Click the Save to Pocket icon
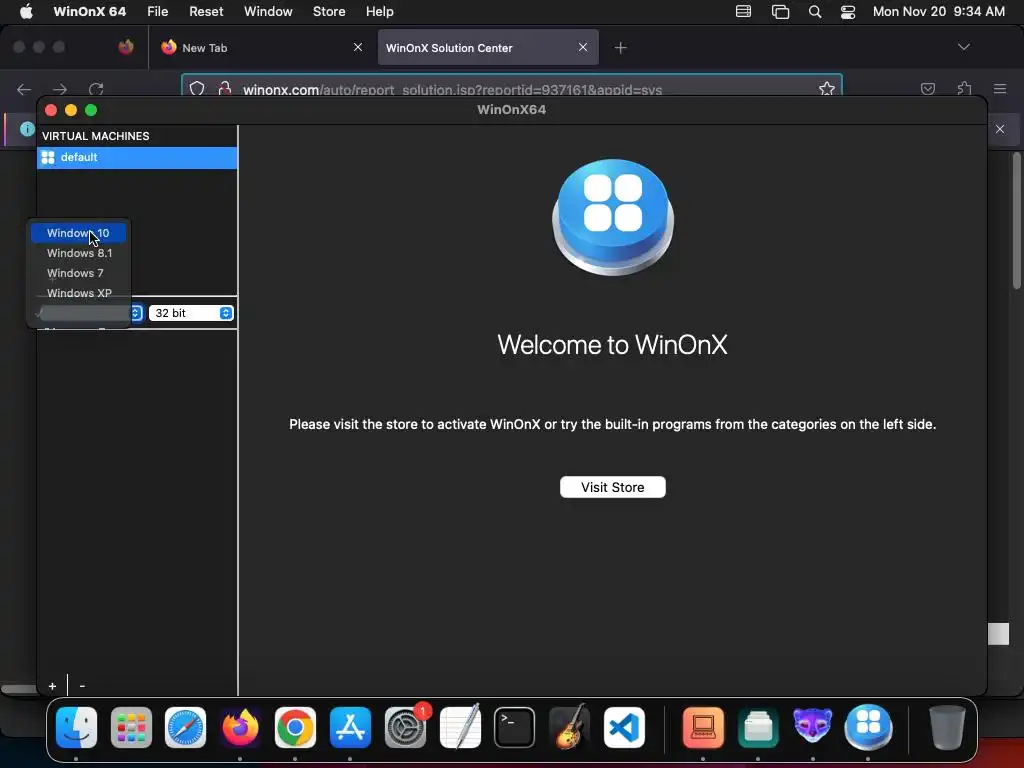The height and width of the screenshot is (768, 1024). pos(928,89)
